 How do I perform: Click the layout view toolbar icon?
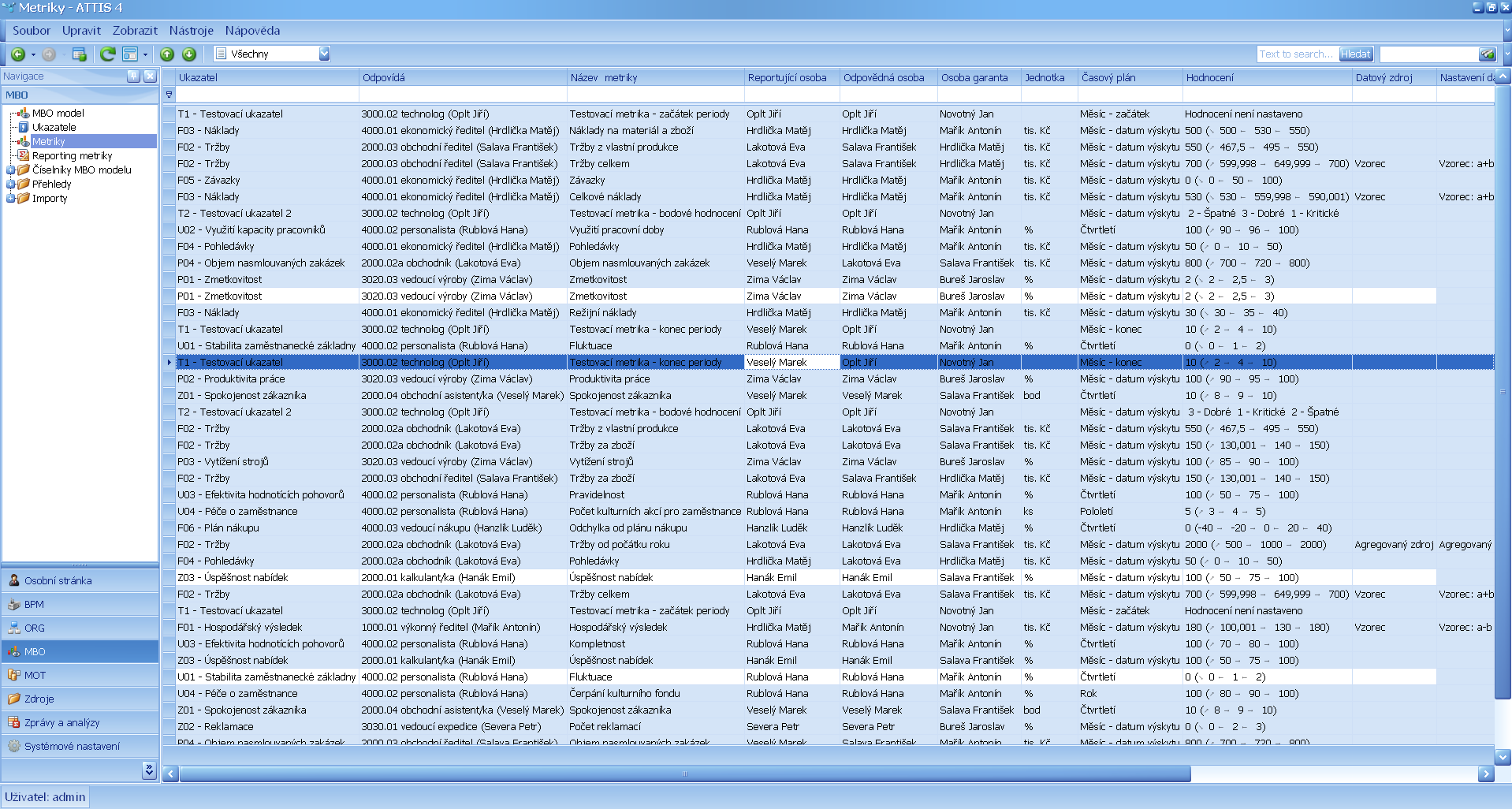pyautogui.click(x=130, y=54)
